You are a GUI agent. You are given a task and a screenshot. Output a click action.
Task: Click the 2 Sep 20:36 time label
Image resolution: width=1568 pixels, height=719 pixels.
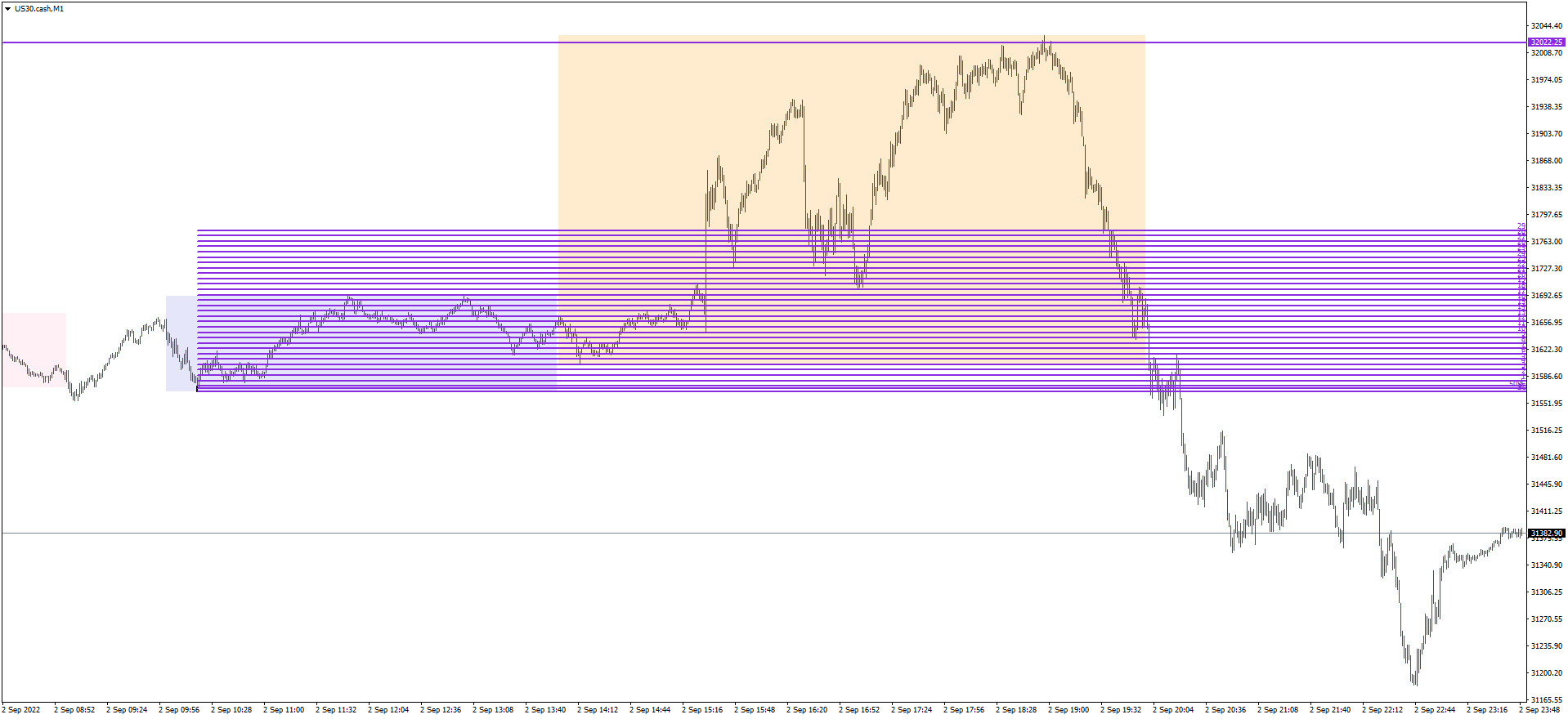[1225, 710]
